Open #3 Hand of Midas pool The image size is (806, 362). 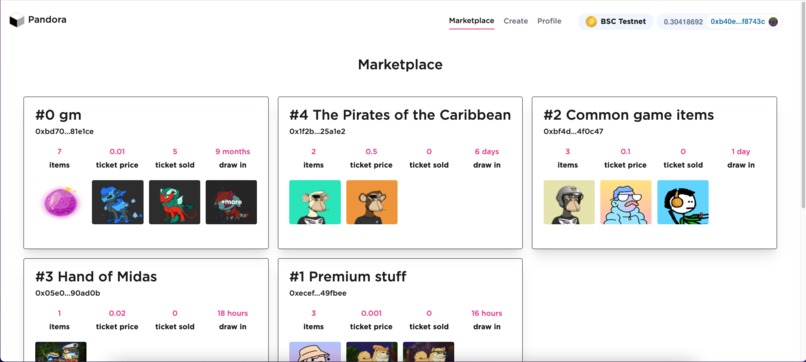click(96, 277)
